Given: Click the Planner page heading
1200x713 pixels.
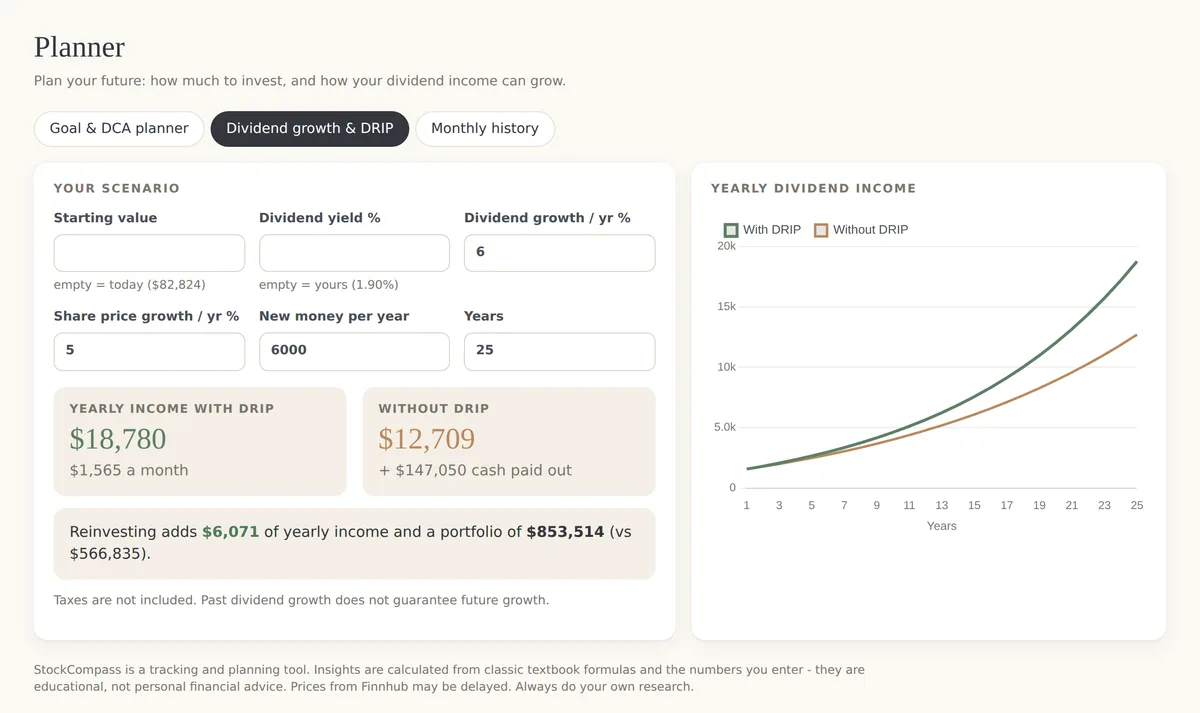Looking at the screenshot, I should pyautogui.click(x=79, y=47).
